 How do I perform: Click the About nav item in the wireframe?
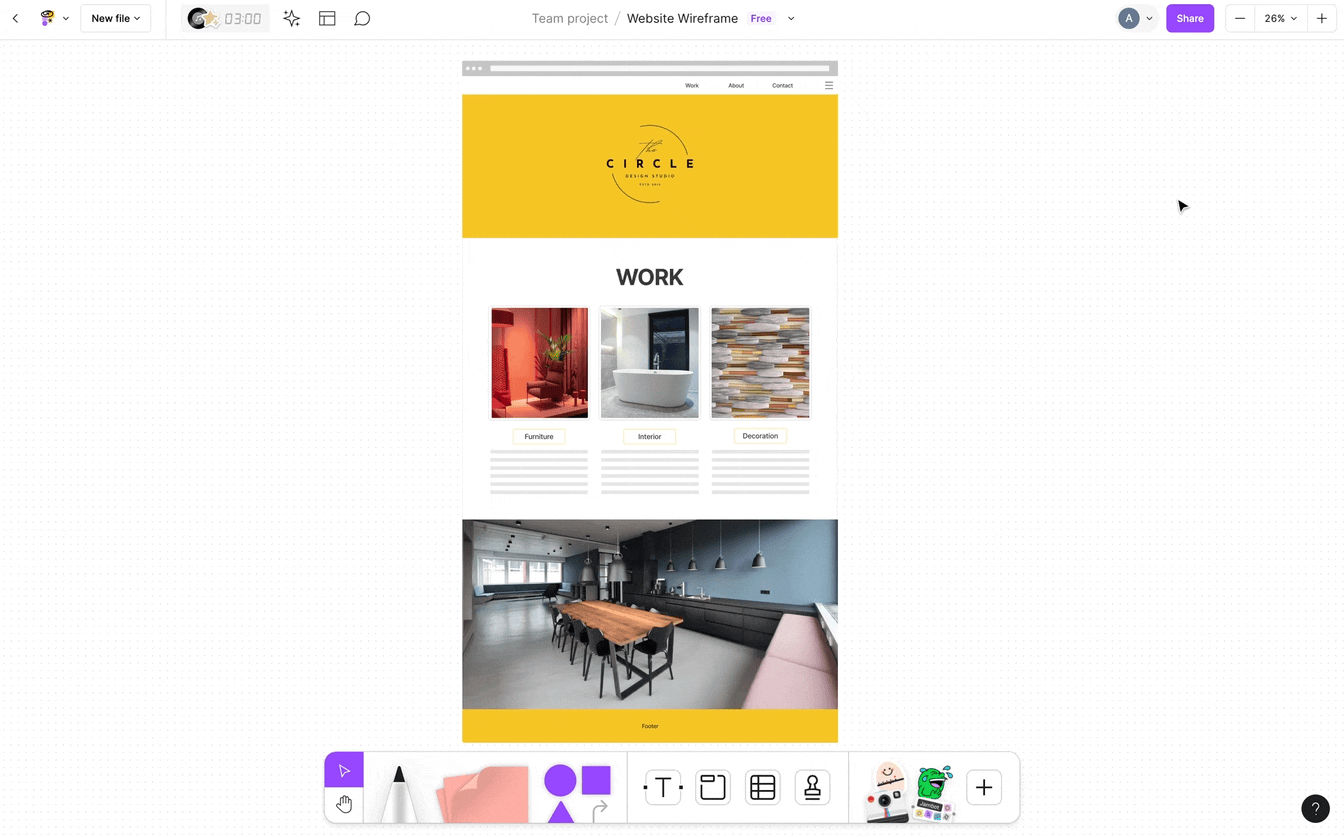click(736, 86)
